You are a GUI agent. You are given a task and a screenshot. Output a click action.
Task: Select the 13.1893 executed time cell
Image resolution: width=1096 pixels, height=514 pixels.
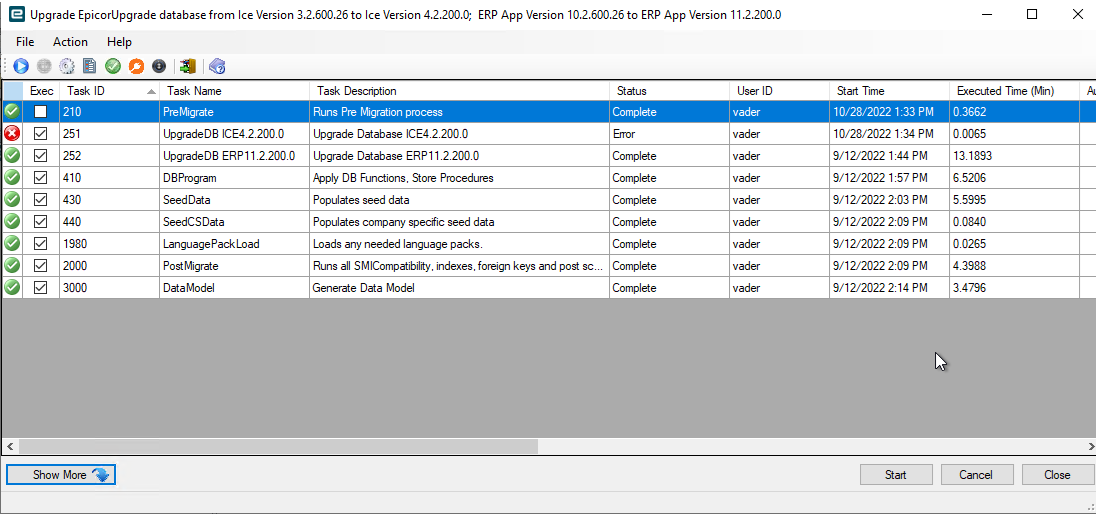click(1015, 155)
